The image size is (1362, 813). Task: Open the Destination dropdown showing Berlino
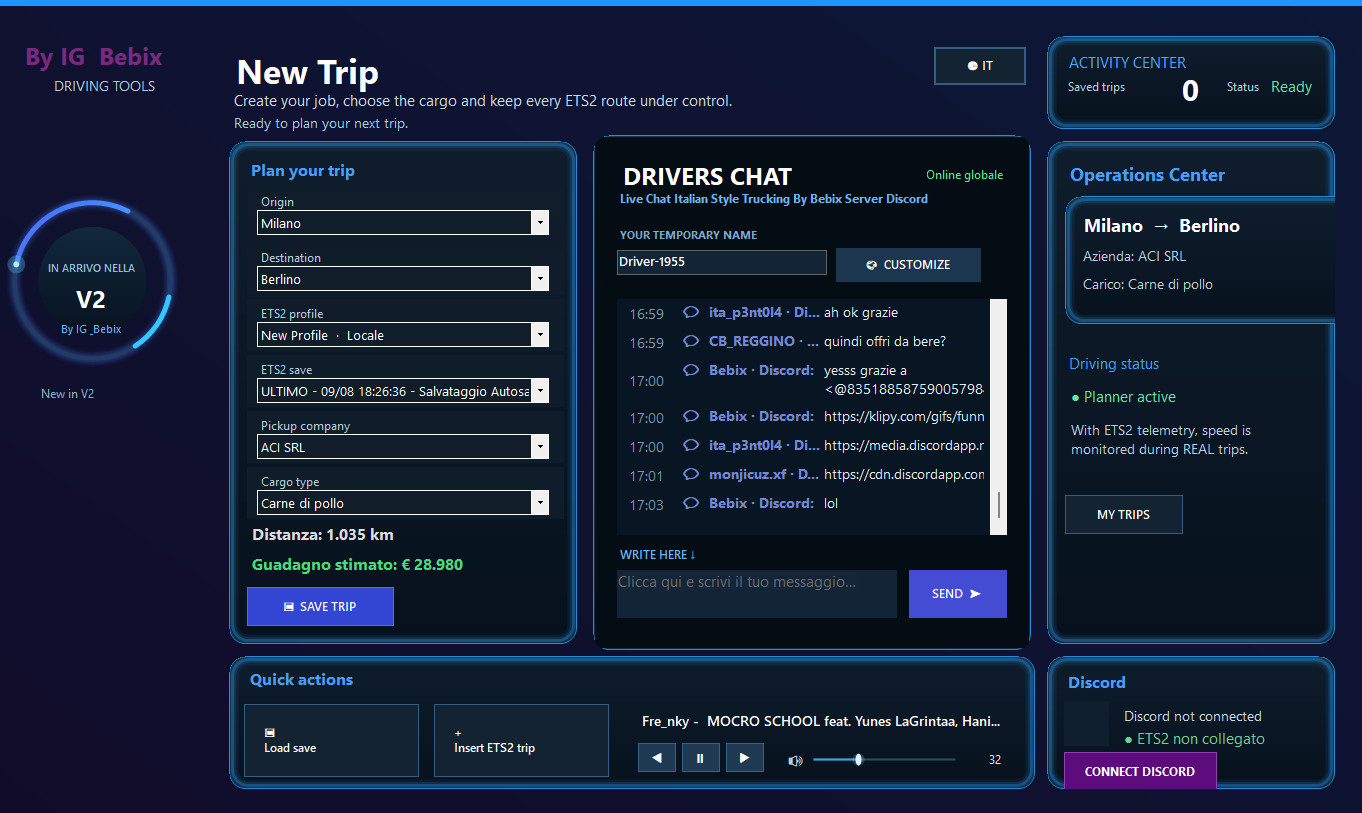(403, 279)
